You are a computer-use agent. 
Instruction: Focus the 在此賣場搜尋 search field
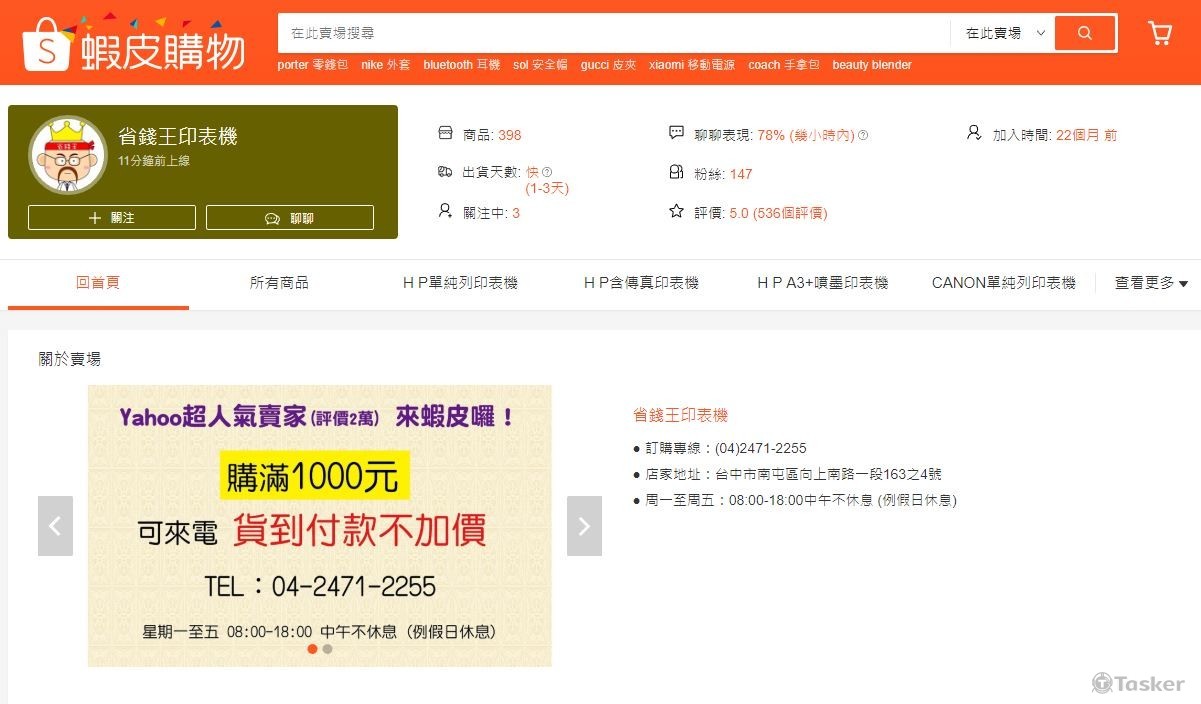pos(612,33)
